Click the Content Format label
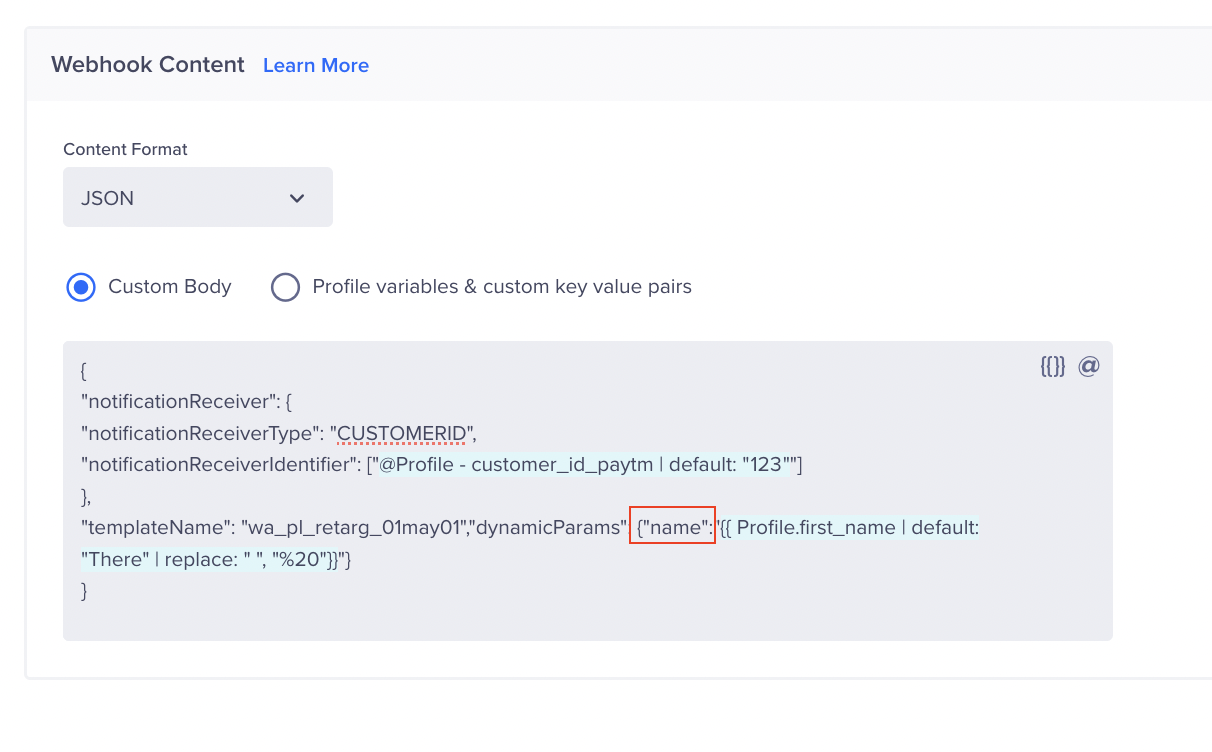Screen dimensions: 1212x752 (x=126, y=149)
